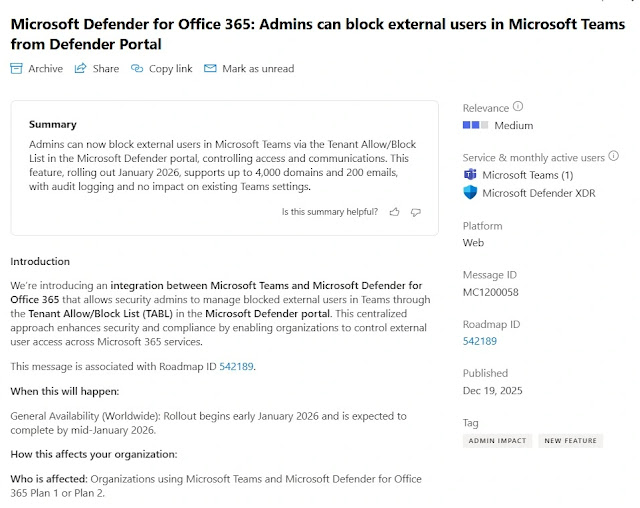Open the Service & monthly active users info icon
The height and width of the screenshot is (508, 640).
click(613, 156)
